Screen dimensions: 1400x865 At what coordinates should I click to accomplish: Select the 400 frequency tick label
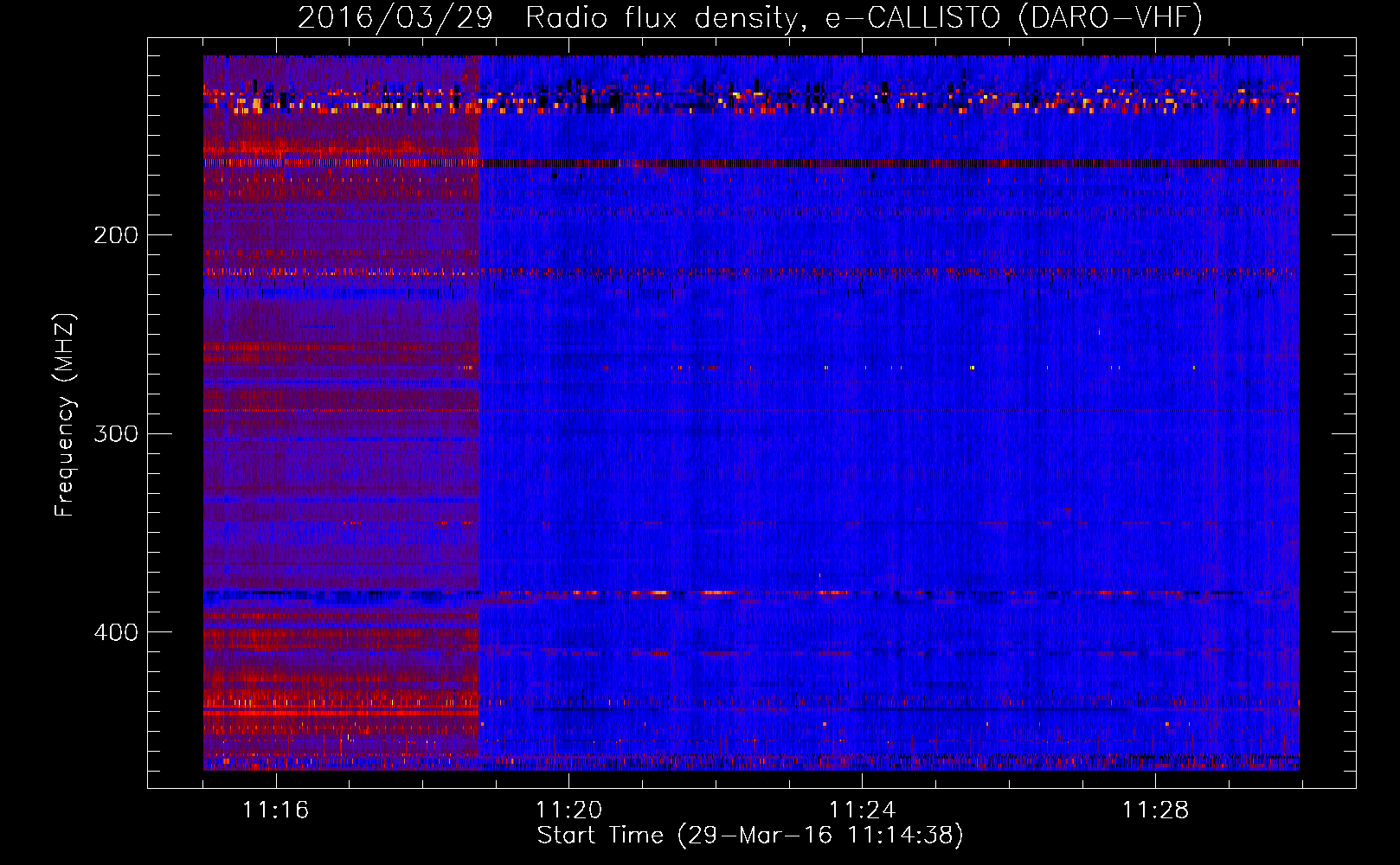click(116, 632)
